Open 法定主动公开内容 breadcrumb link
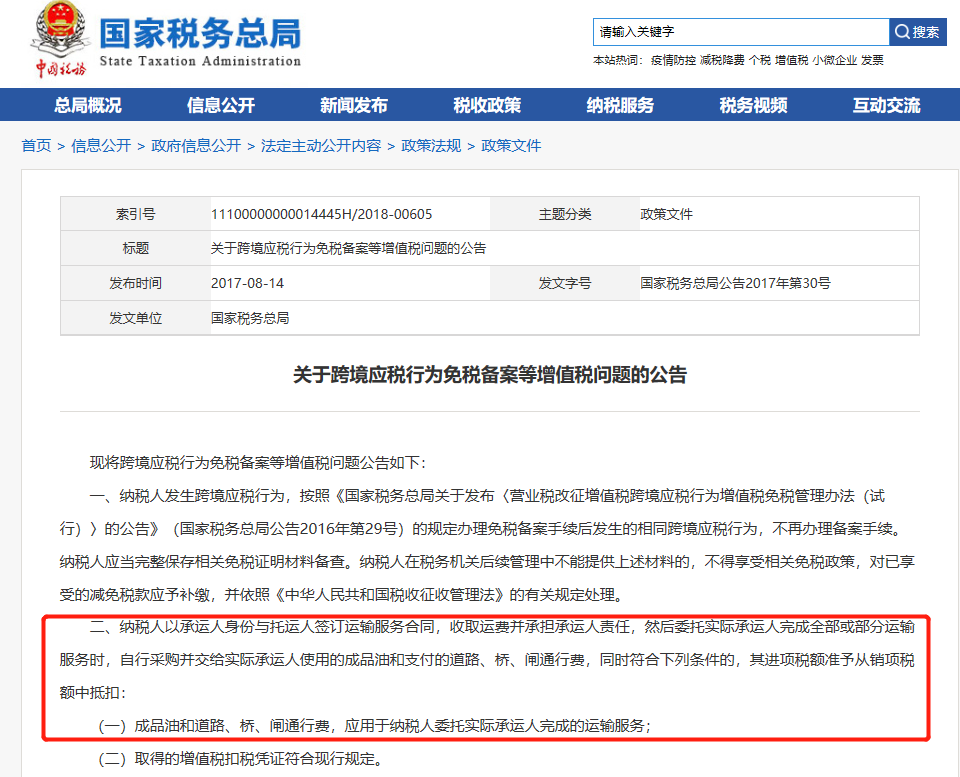The height and width of the screenshot is (777, 960). 321,146
